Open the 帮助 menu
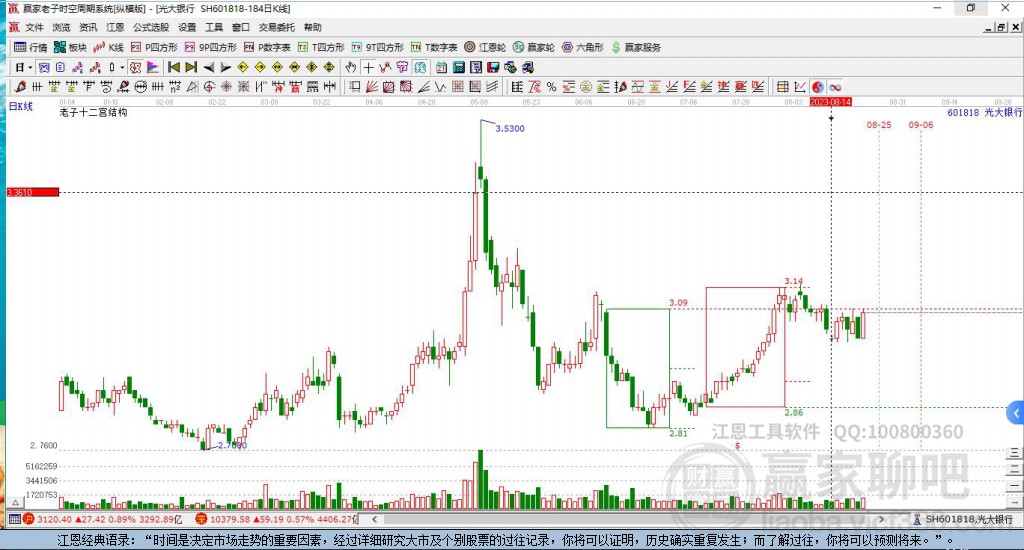The image size is (1024, 550). pyautogui.click(x=313, y=27)
